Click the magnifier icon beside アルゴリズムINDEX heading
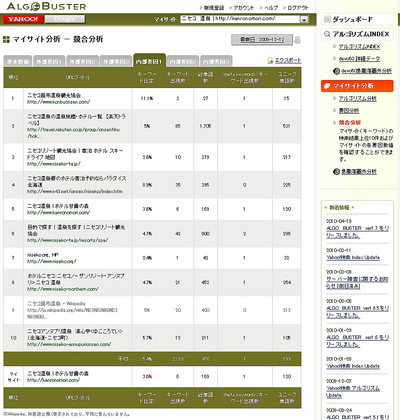Image resolution: width=400 pixels, height=420 pixels. 327,34
